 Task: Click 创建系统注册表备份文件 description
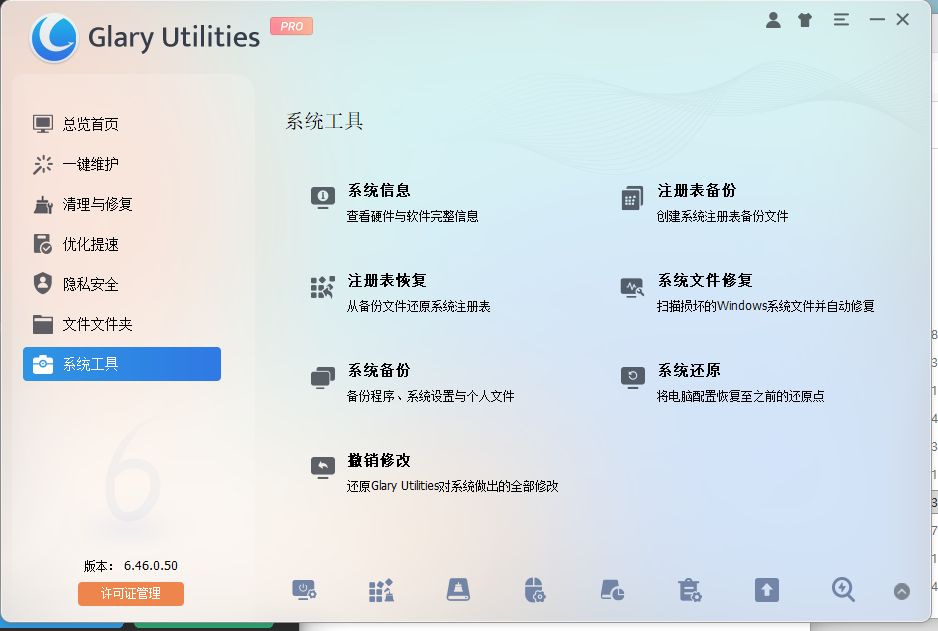[x=722, y=217]
